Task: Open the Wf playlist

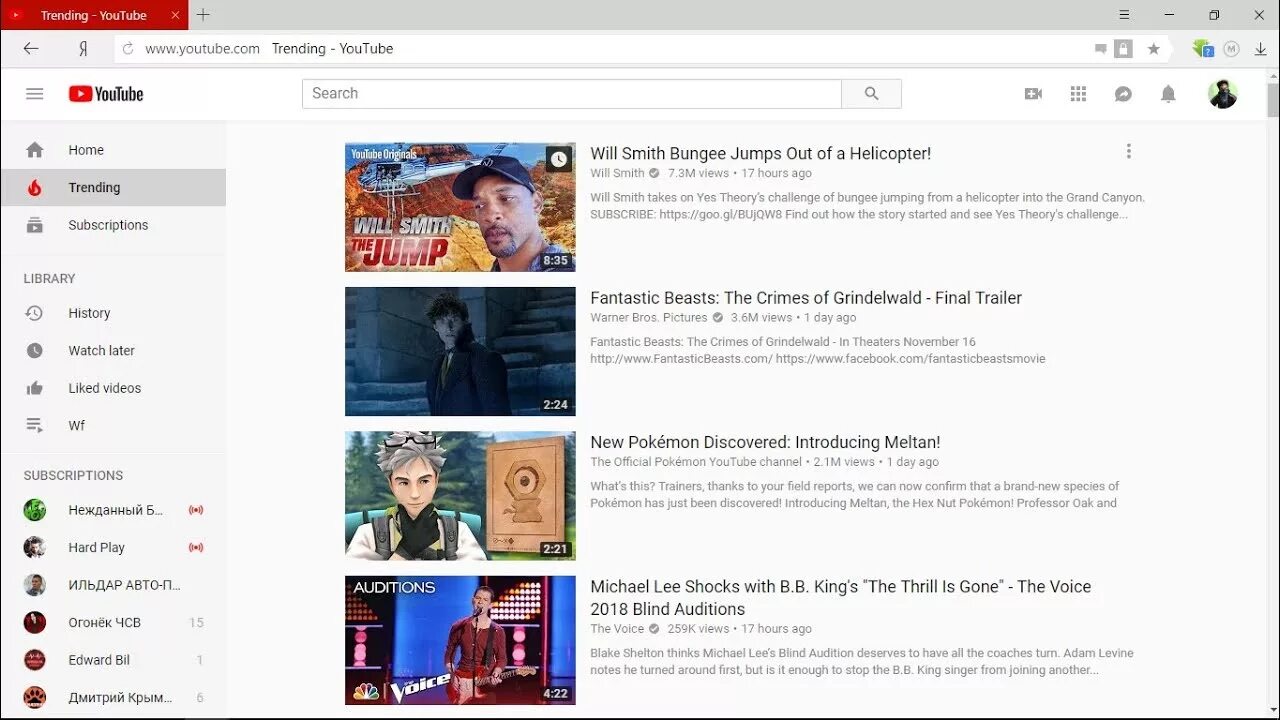Action: point(113,426)
